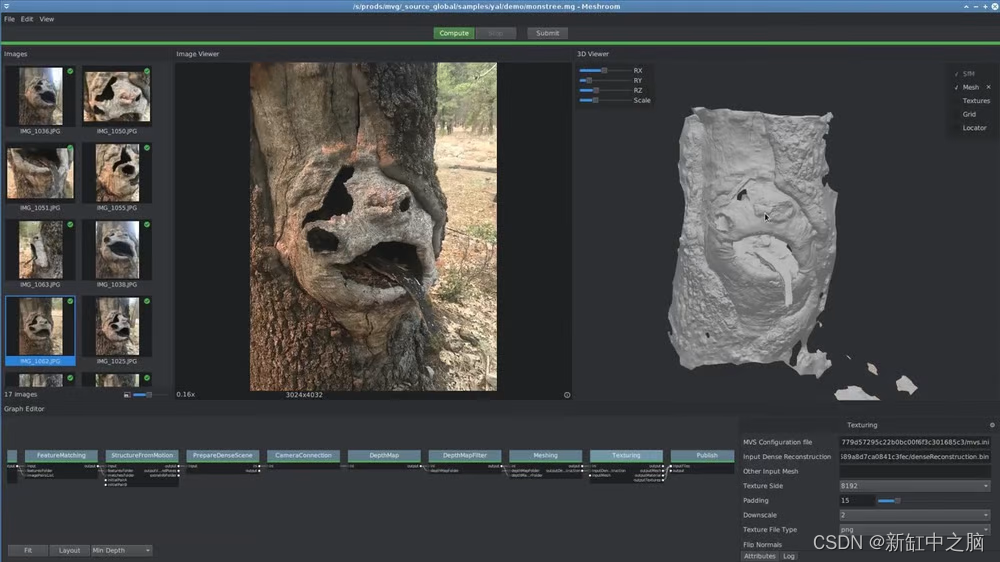Select the IMG_1050.JPG thumbnail
This screenshot has width=1000, height=562.
(117, 97)
